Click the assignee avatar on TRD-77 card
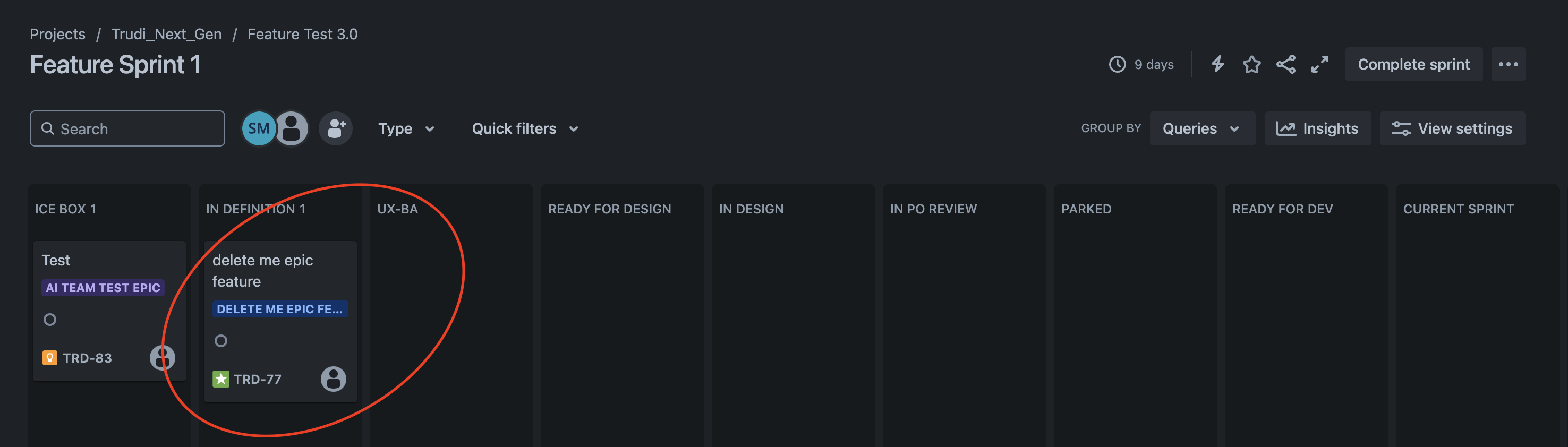The image size is (1568, 447). pos(334,379)
